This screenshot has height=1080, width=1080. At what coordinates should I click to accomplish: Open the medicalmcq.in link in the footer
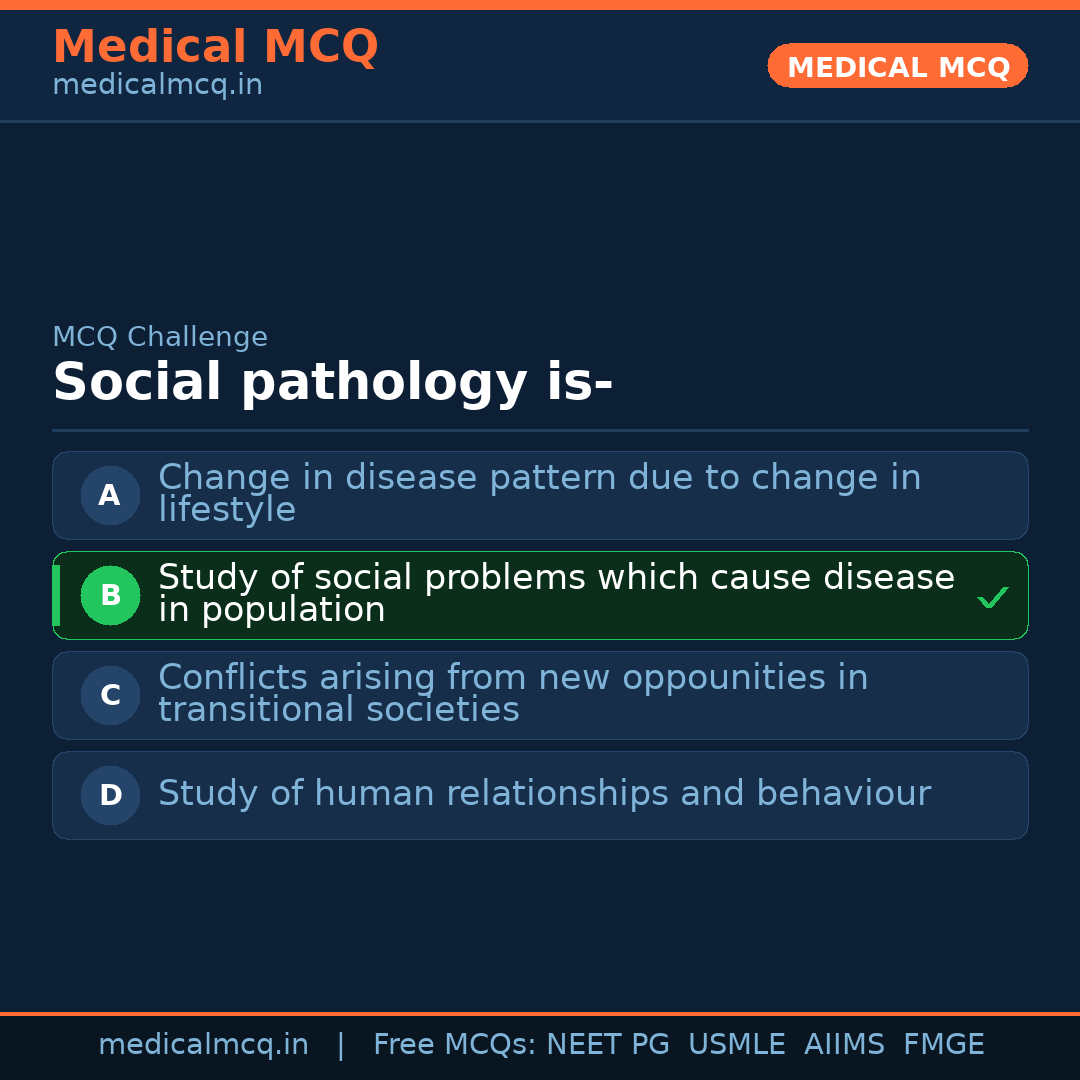[203, 1045]
